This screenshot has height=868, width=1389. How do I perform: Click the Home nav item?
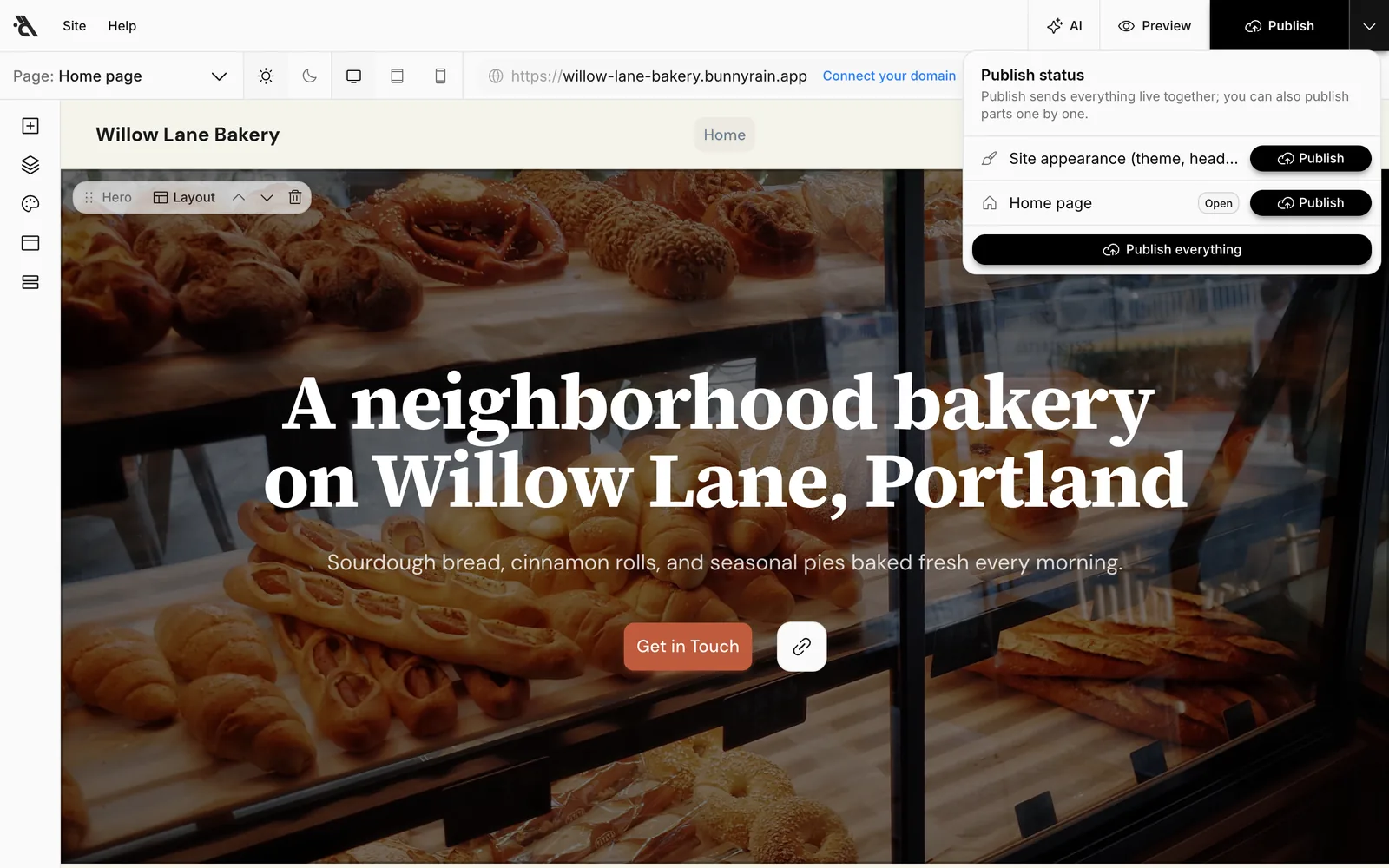(725, 135)
